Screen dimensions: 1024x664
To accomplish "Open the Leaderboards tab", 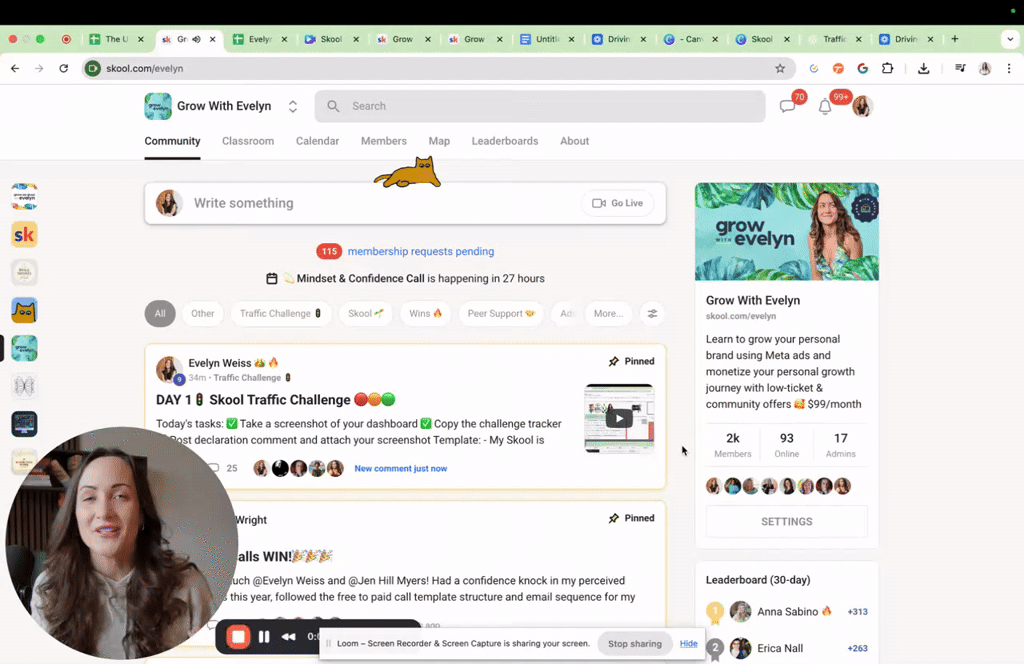I will [x=504, y=141].
